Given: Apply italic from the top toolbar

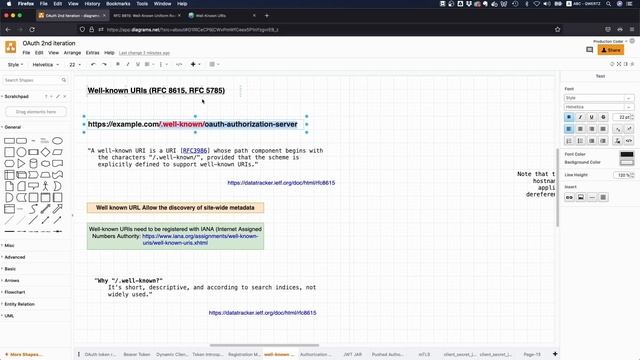Looking at the screenshot, I should (128, 64).
